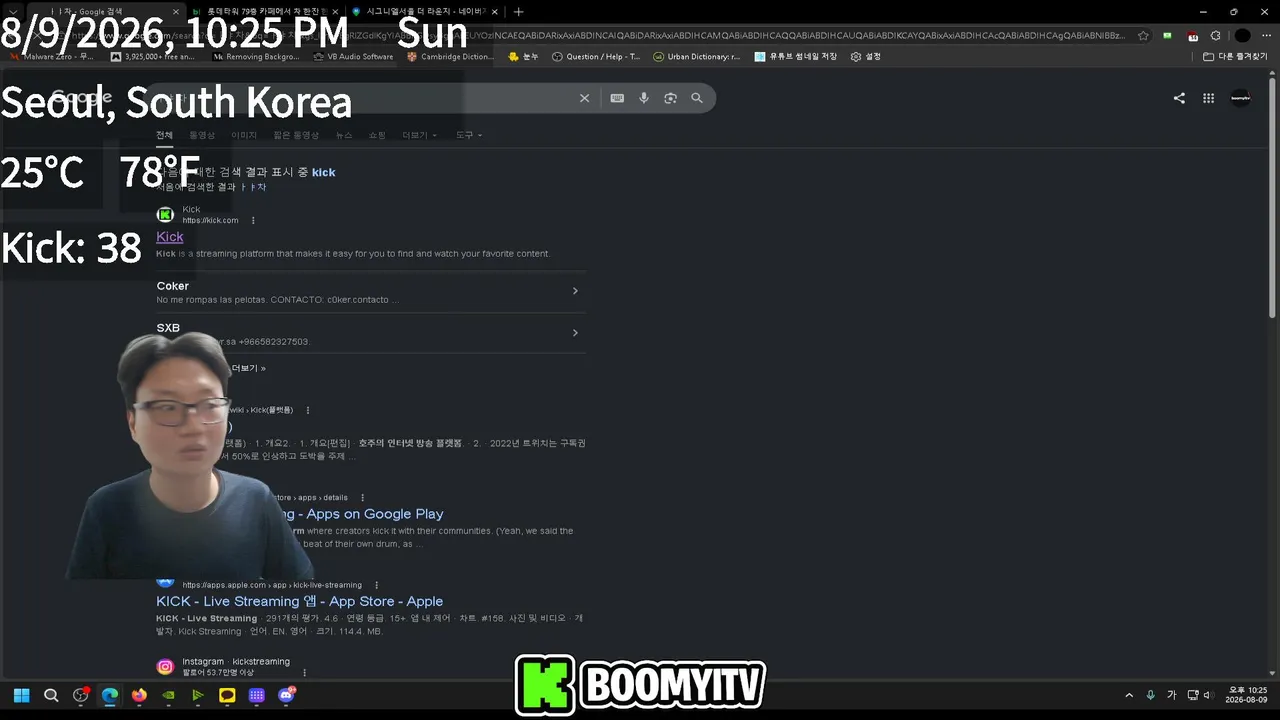Open the Windows Start menu
Screen dimensions: 1280x720
point(22,695)
